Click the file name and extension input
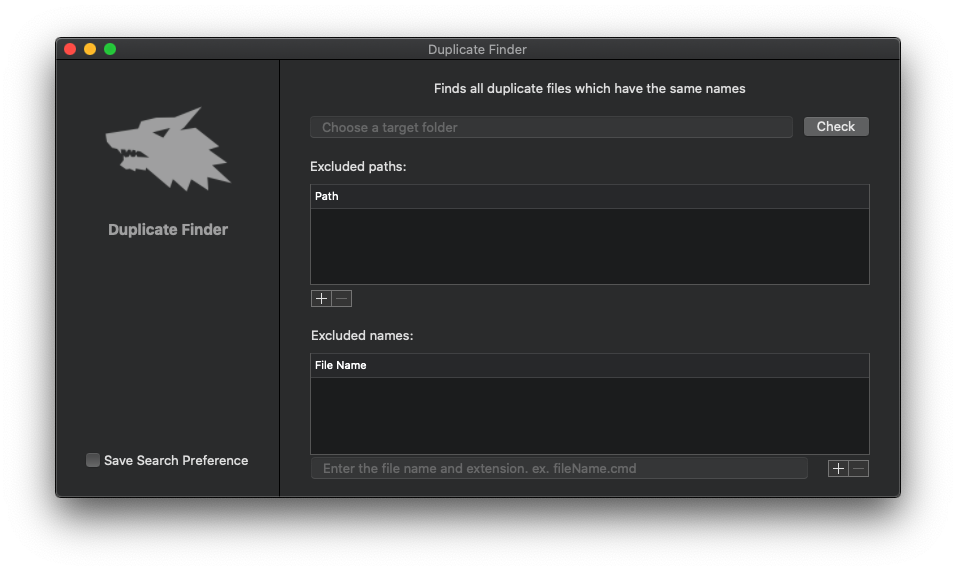The width and height of the screenshot is (956, 571). [x=559, y=468]
